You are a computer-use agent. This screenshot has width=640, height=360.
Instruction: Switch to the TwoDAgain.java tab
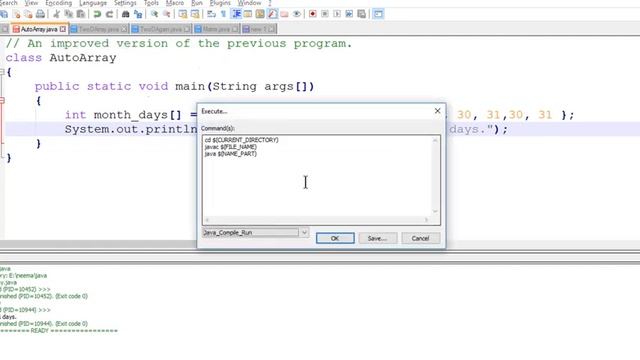(161, 29)
